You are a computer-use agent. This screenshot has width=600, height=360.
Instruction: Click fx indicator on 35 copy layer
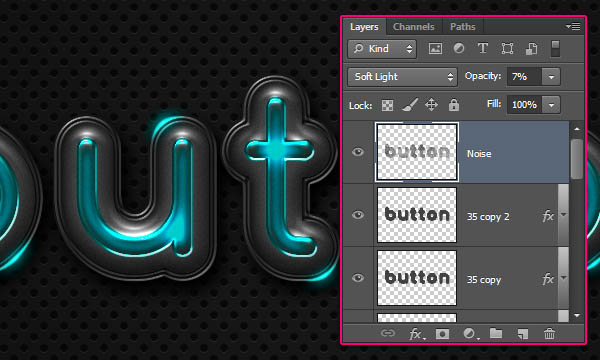point(548,279)
